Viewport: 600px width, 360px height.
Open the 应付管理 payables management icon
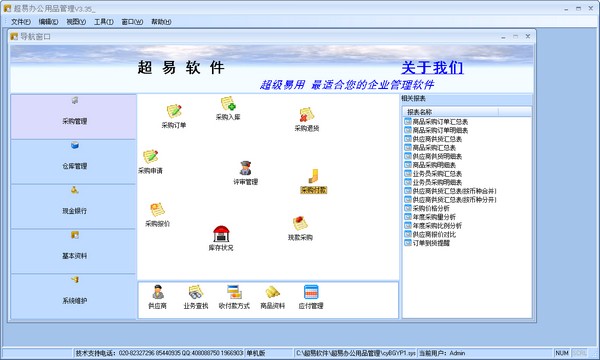(x=311, y=297)
